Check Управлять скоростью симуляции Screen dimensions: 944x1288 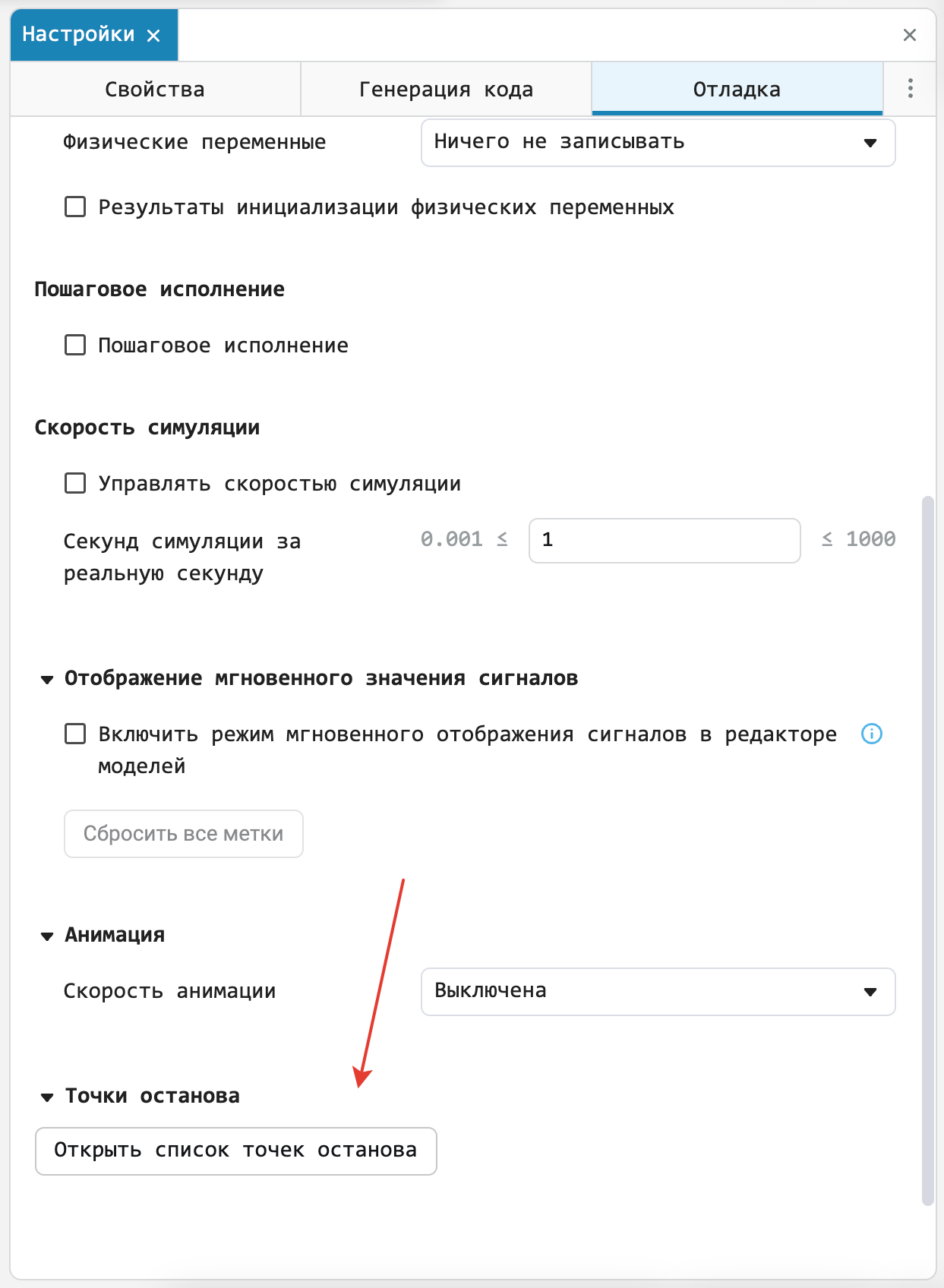[x=75, y=483]
